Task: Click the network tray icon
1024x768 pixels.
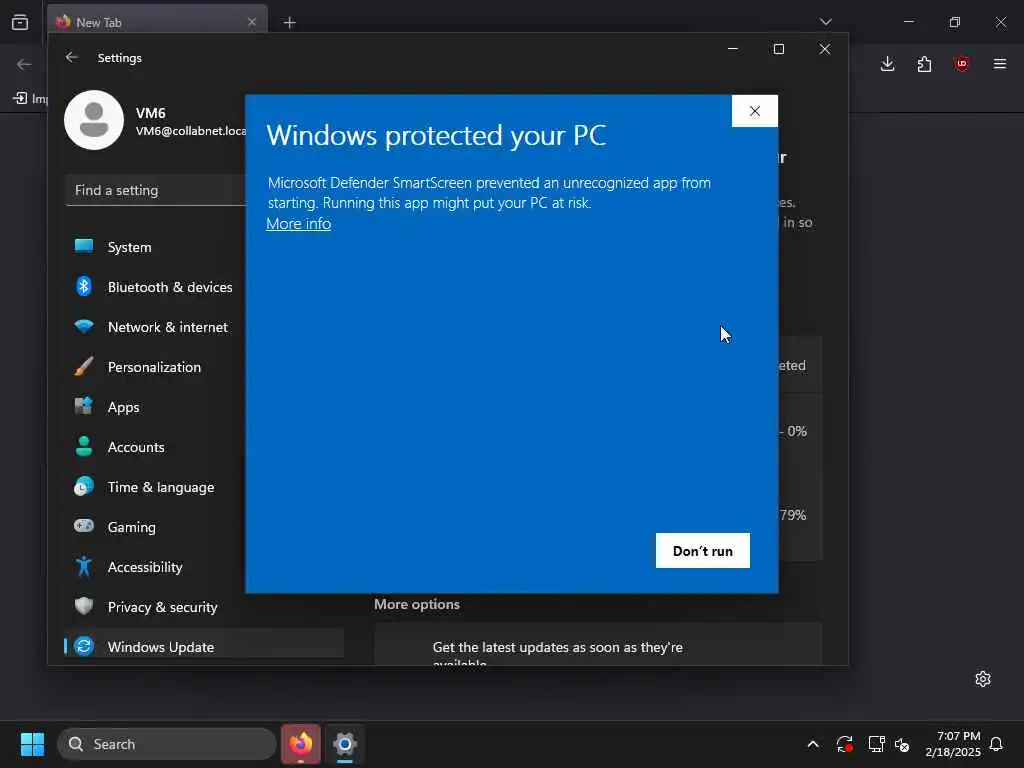Action: (876, 744)
